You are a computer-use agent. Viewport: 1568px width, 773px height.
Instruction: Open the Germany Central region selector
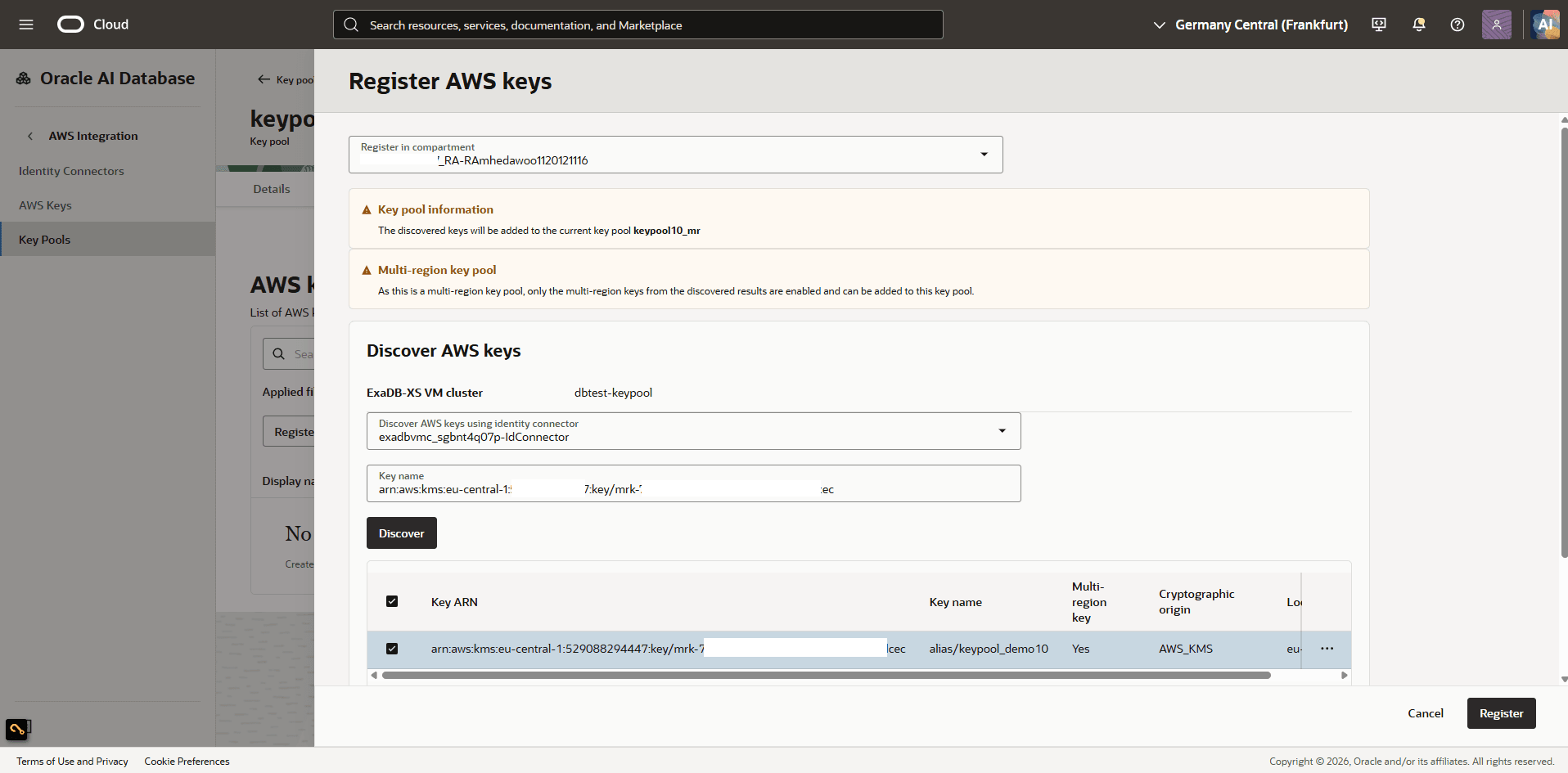click(x=1250, y=25)
